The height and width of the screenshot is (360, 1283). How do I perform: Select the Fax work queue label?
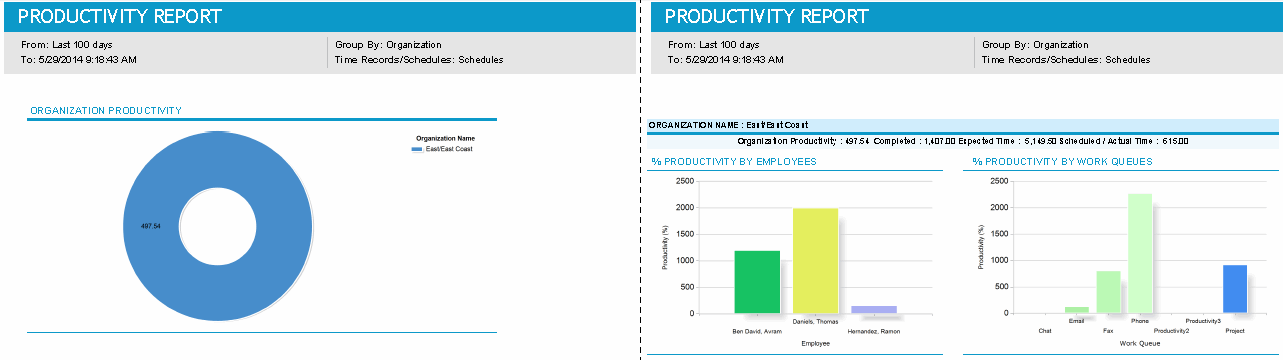click(1108, 330)
